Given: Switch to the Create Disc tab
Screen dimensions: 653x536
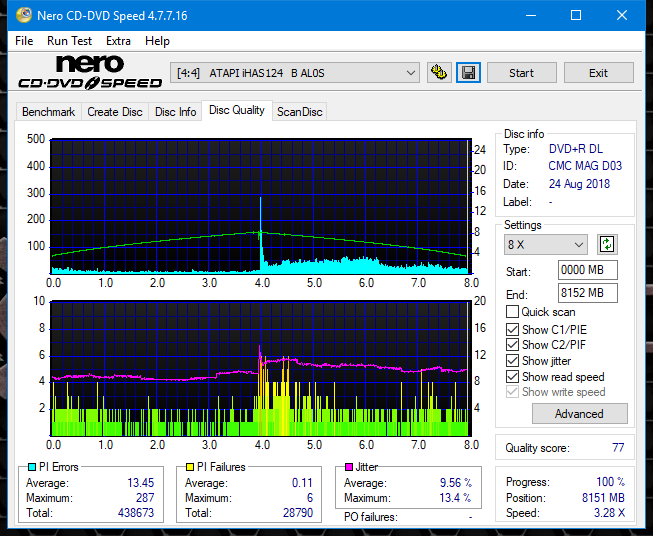Looking at the screenshot, I should pos(115,112).
